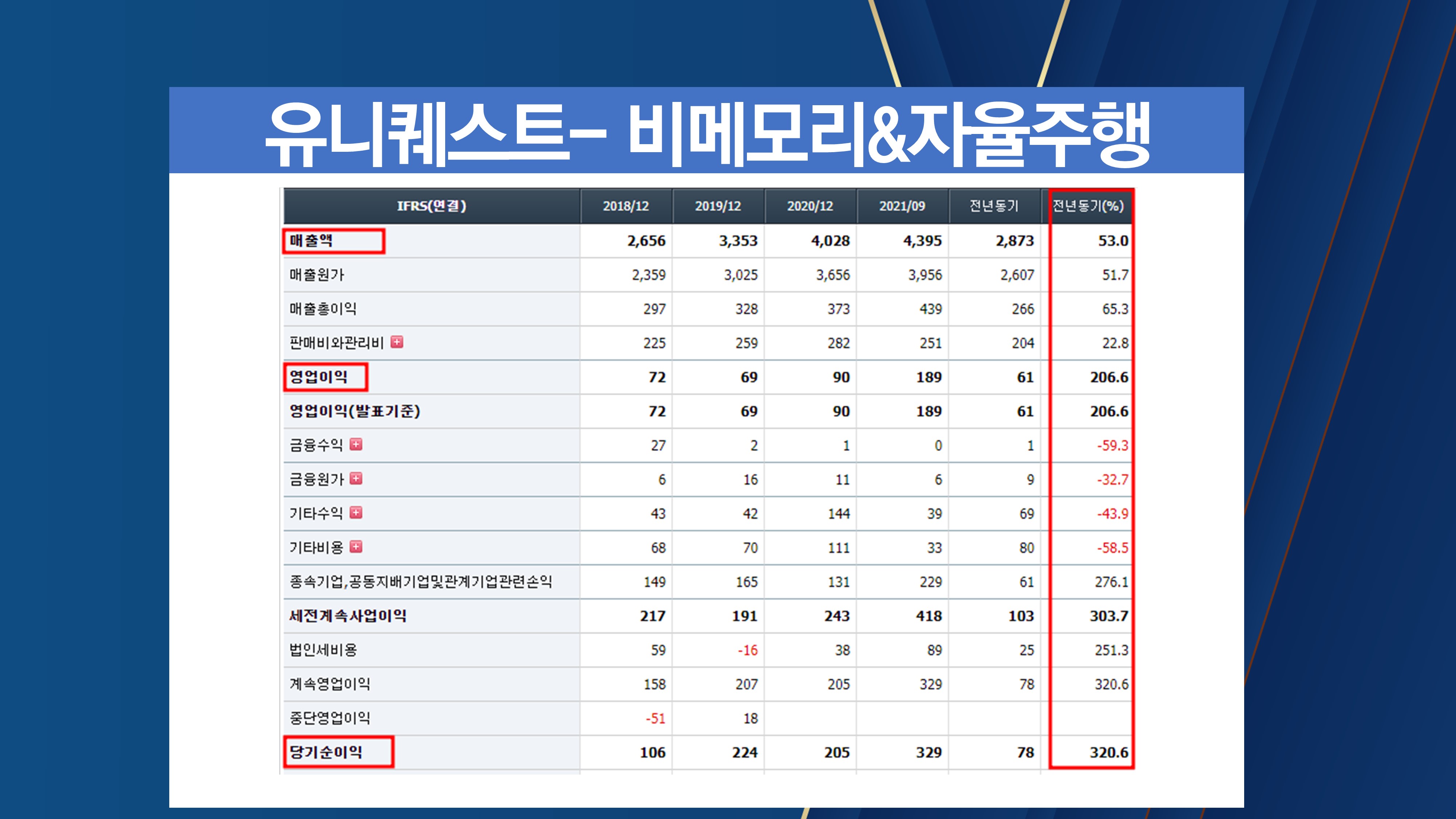Expand the 금융원가 plus icon
Viewport: 1456px width, 819px height.
pos(356,479)
